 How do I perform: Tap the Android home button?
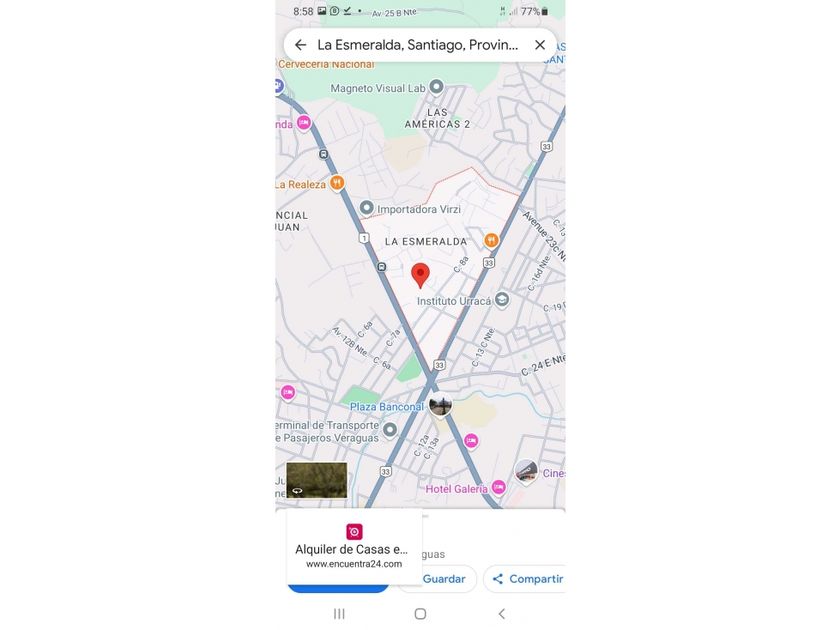421,614
